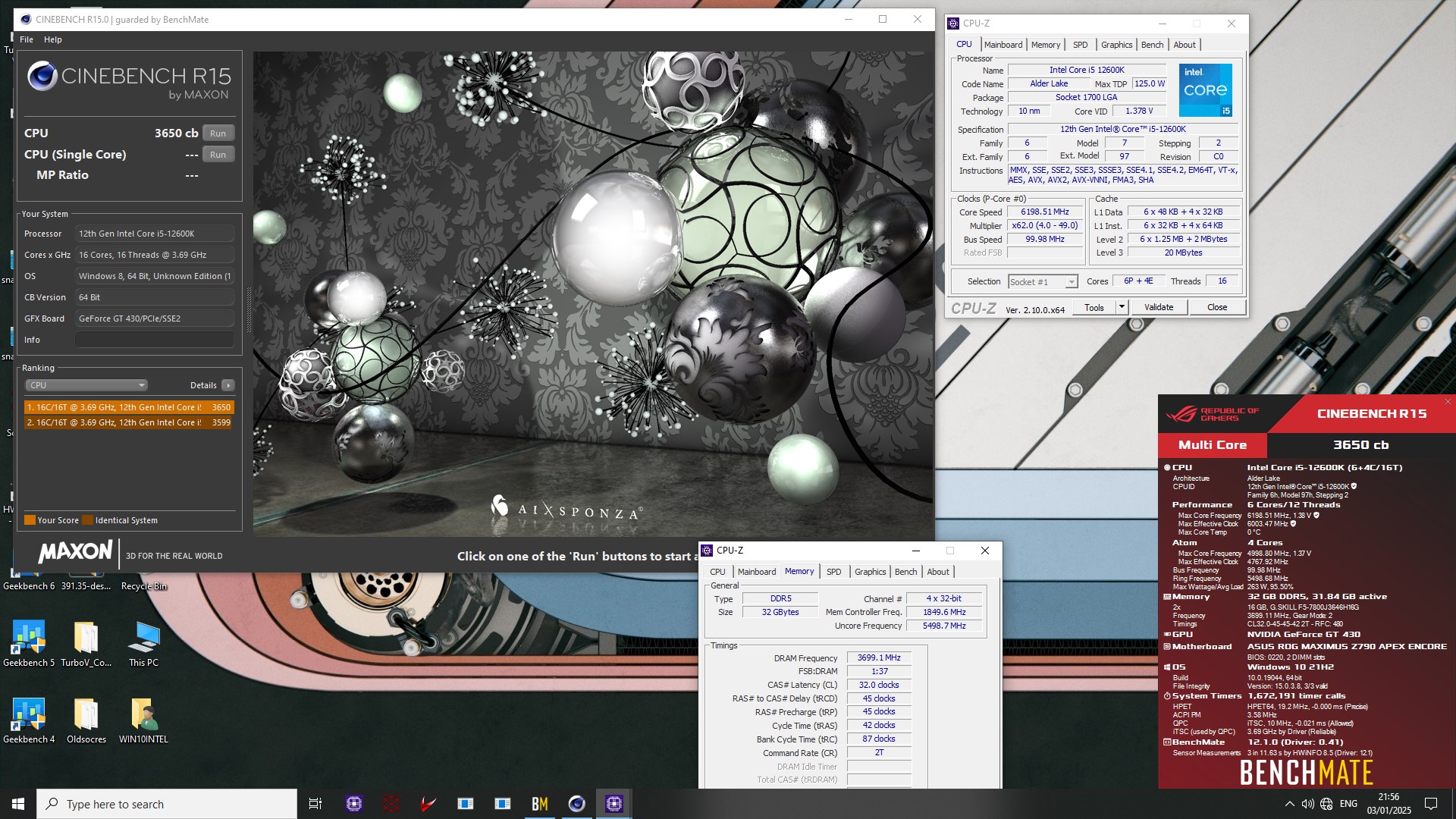Open About tab in top CPU-Z window
Image resolution: width=1456 pixels, height=819 pixels.
pos(1185,45)
